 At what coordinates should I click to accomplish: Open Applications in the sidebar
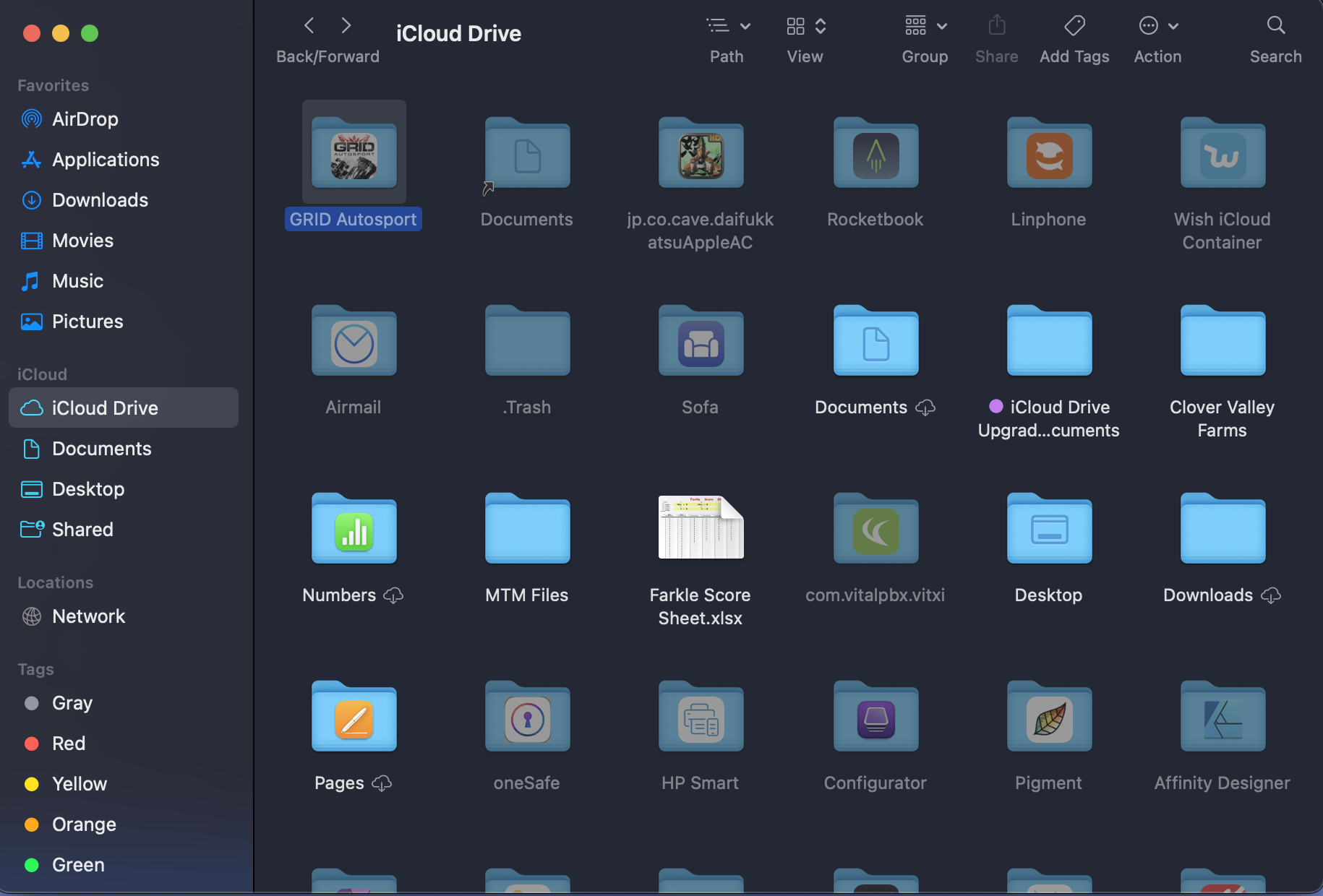(x=124, y=160)
